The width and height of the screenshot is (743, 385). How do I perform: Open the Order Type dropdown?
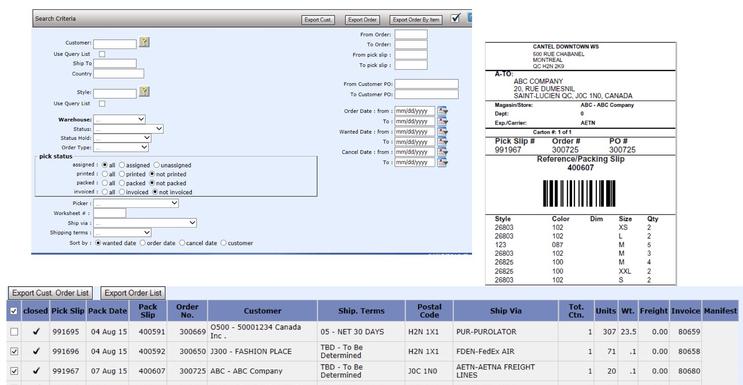click(x=121, y=147)
